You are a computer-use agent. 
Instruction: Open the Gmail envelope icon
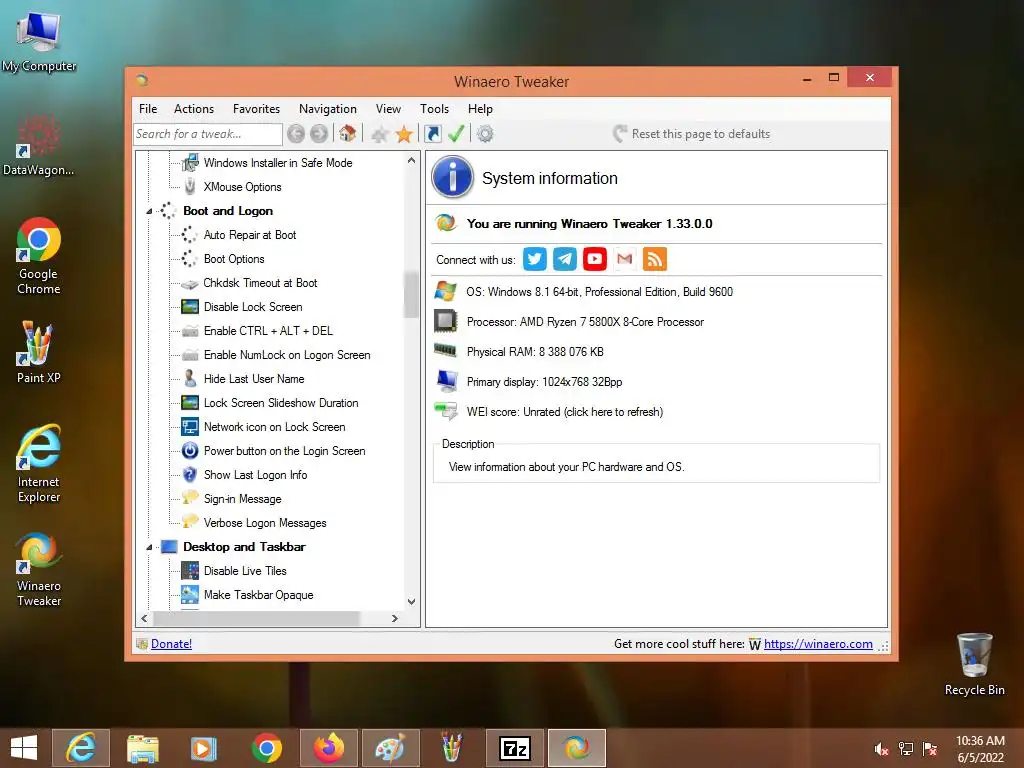(x=625, y=259)
